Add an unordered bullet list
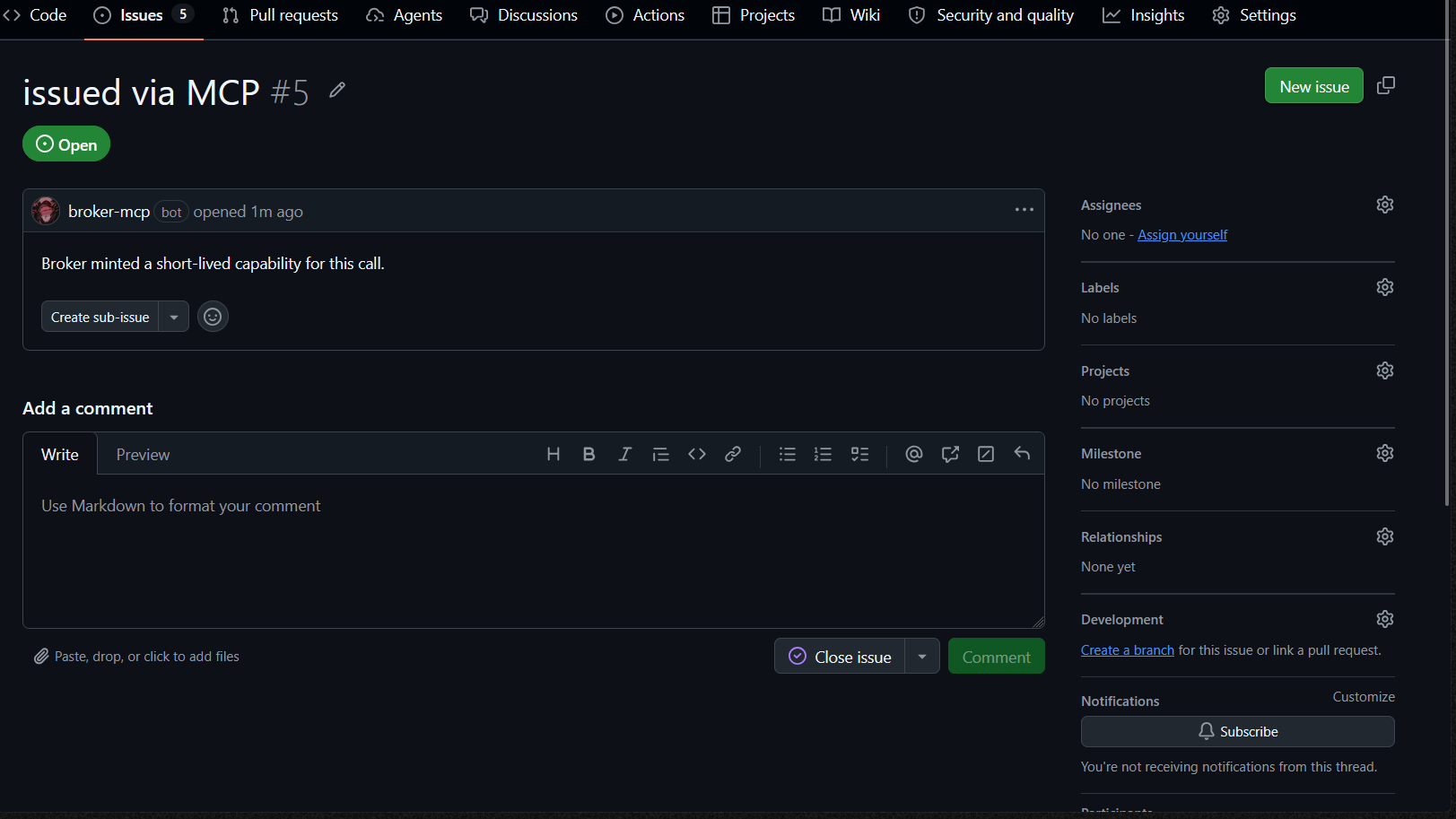1456x819 pixels. (x=788, y=454)
